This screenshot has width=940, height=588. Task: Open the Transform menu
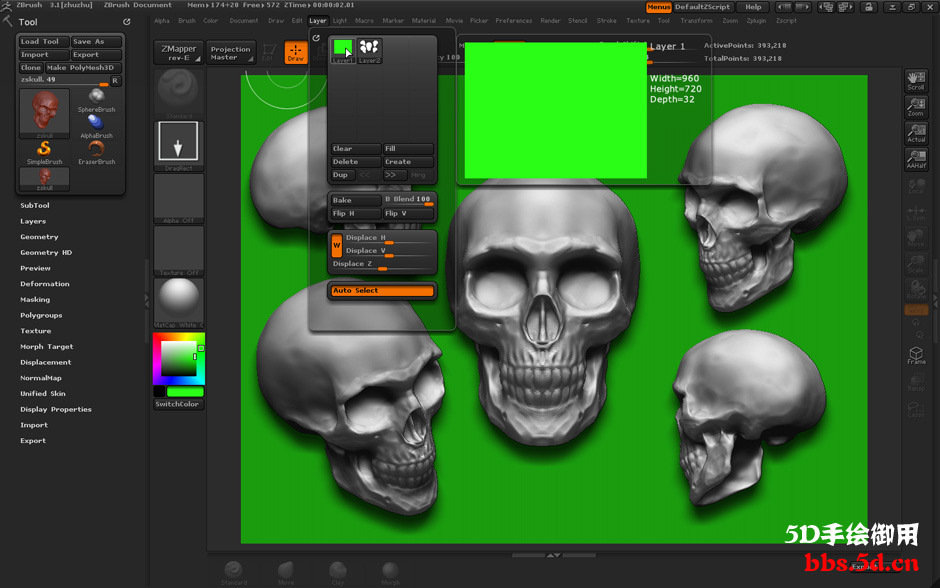696,21
